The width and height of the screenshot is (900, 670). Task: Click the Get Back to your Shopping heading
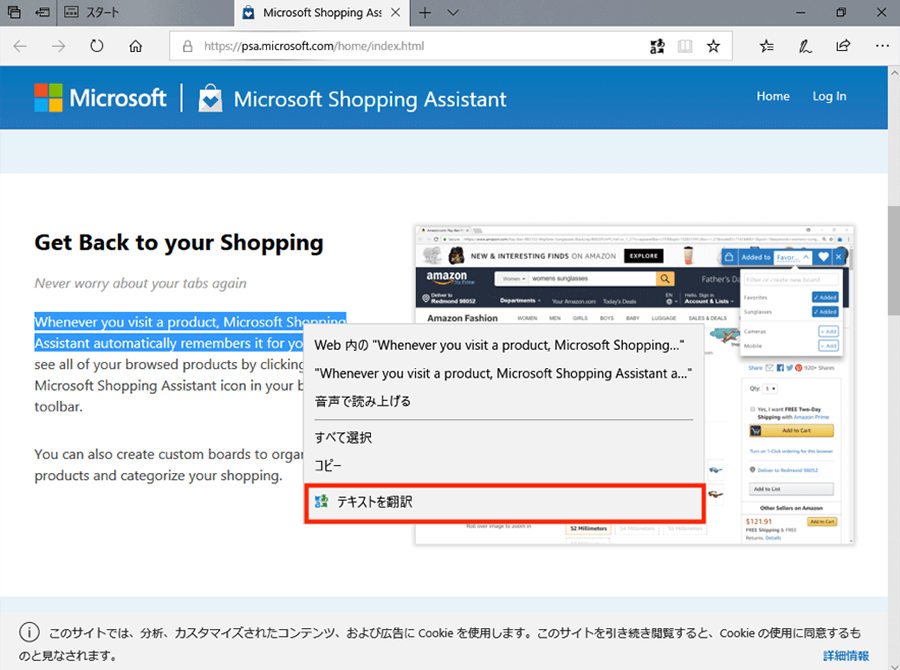coord(179,242)
